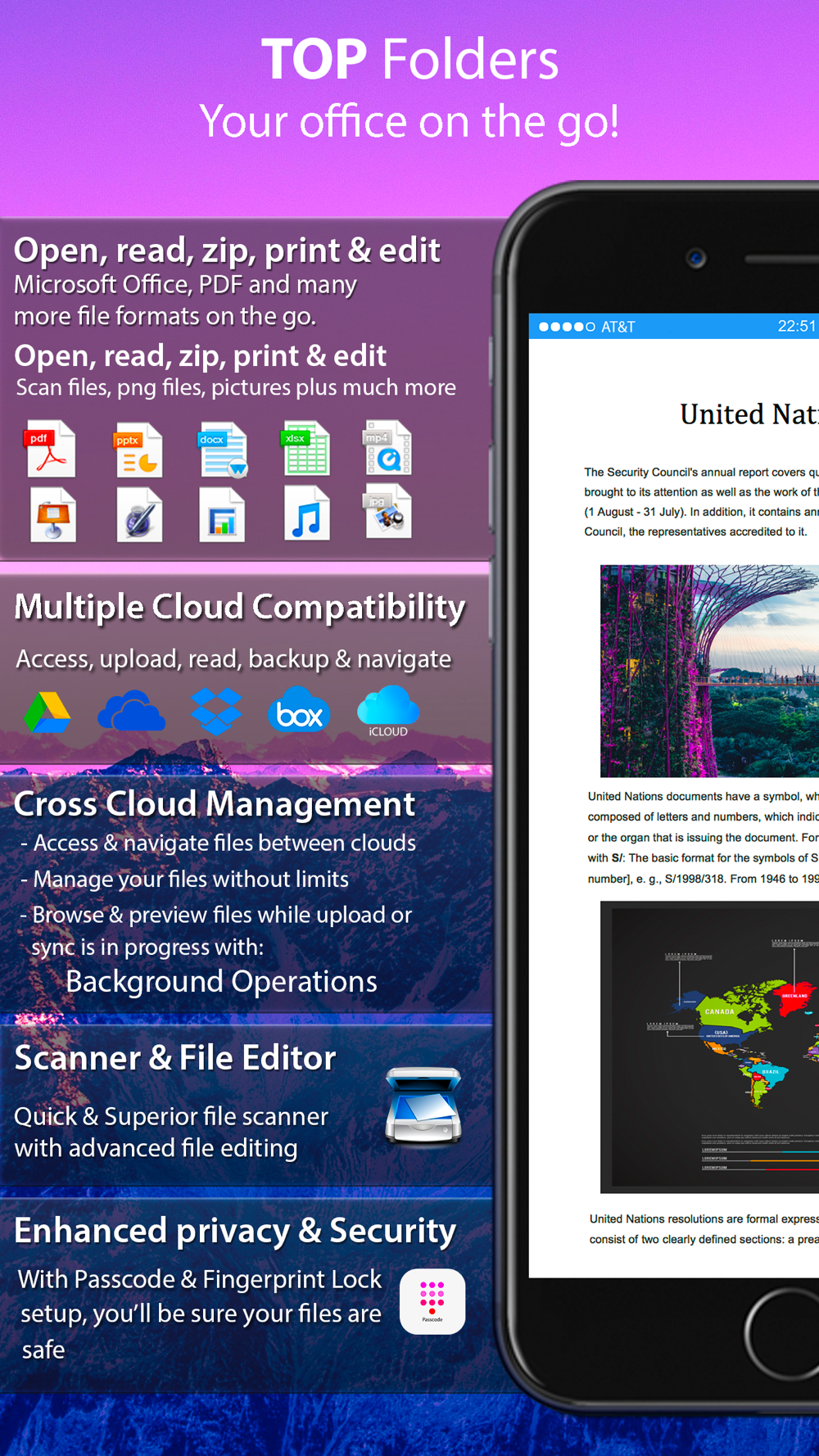Click "Quick & Superior file scanner" text
The image size is (819, 1456).
pyautogui.click(x=171, y=1116)
